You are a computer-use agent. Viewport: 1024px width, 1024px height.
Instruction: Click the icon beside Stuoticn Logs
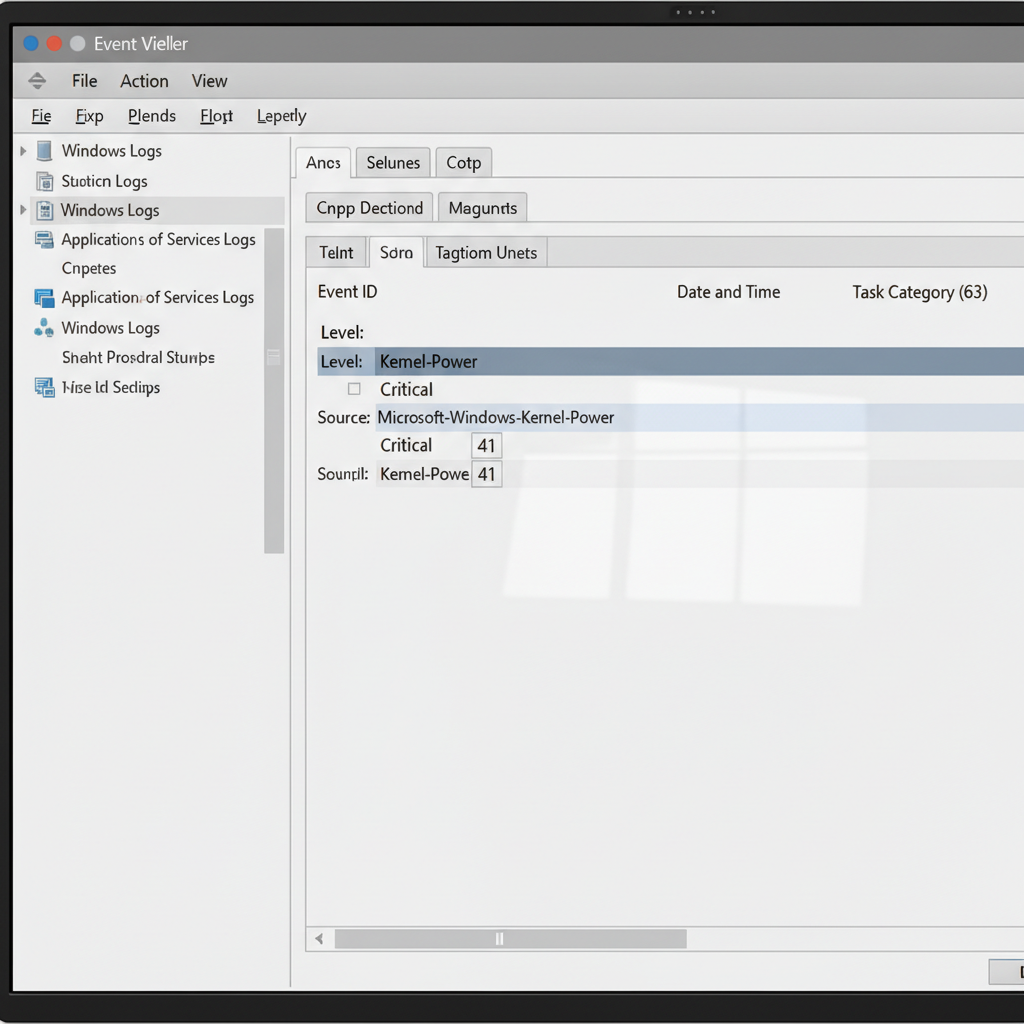coord(44,181)
